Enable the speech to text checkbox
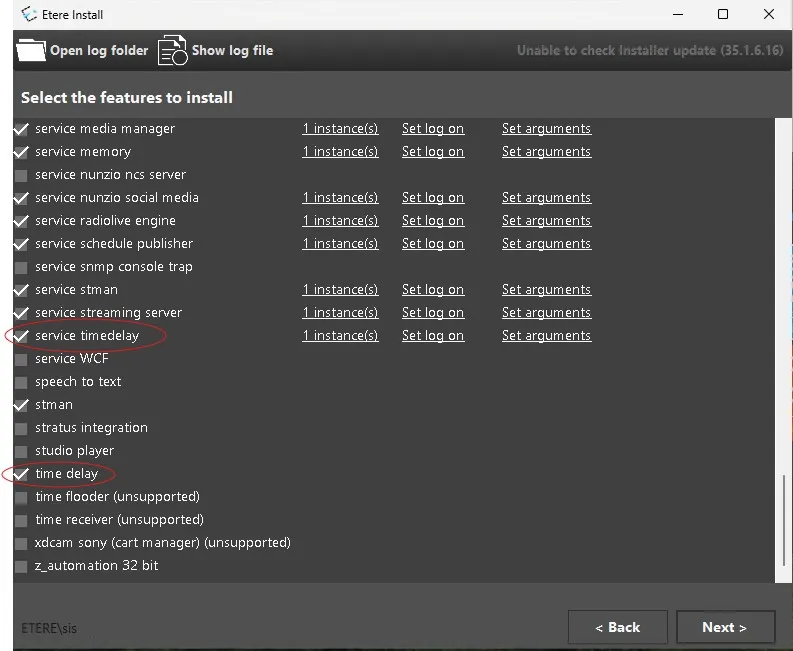793x651 pixels. (x=21, y=382)
